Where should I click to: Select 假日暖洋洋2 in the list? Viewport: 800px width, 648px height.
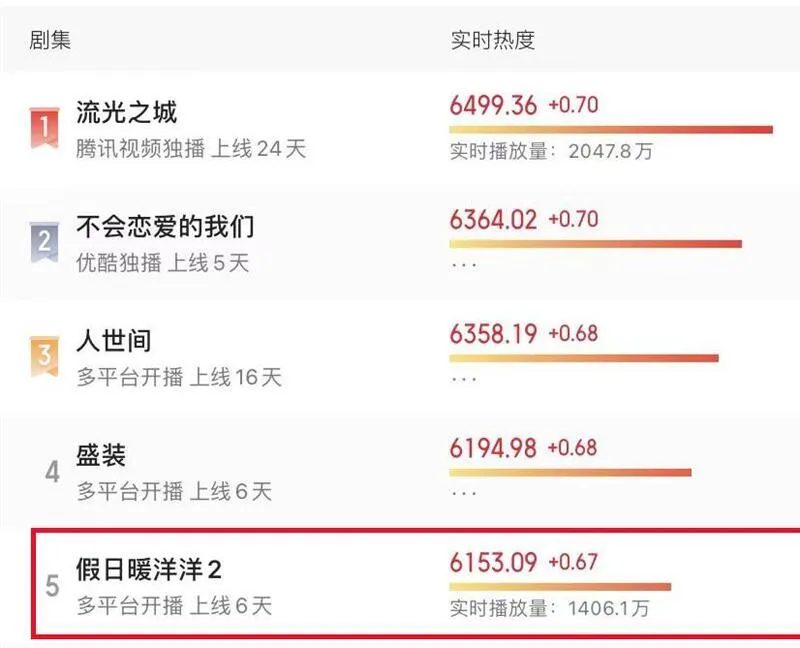tap(149, 569)
